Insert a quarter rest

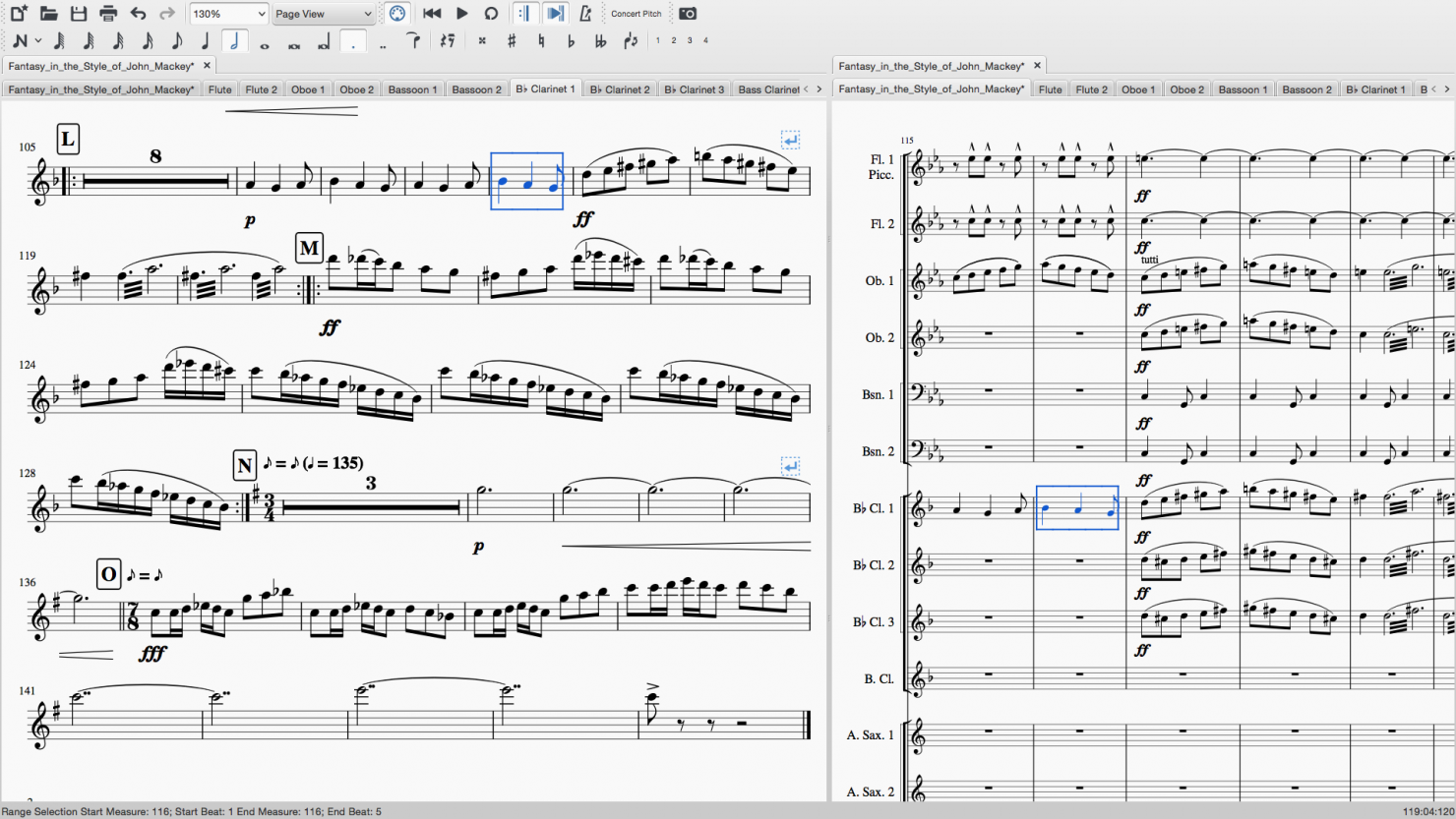click(447, 40)
